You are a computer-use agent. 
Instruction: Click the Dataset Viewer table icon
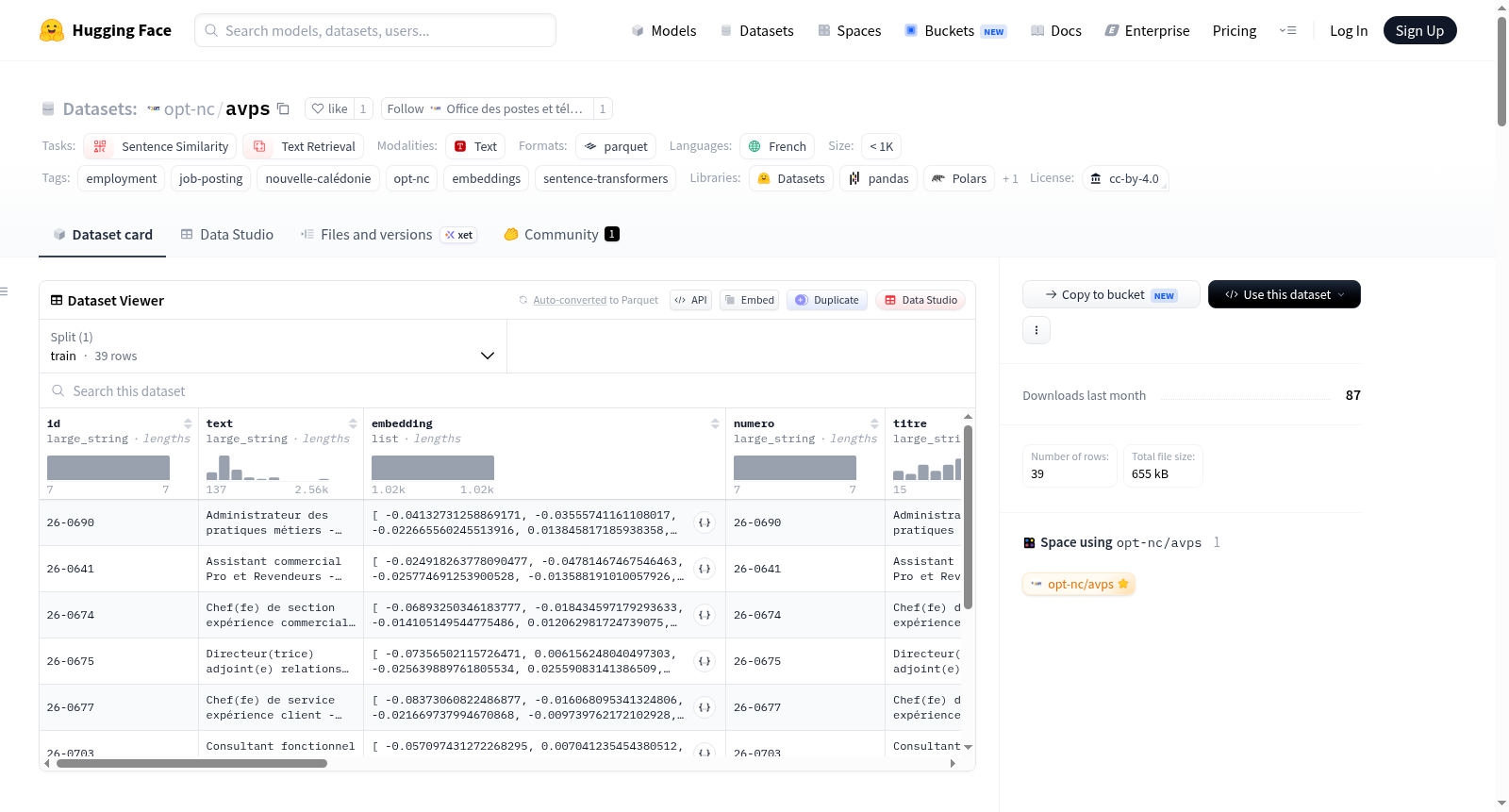57,300
